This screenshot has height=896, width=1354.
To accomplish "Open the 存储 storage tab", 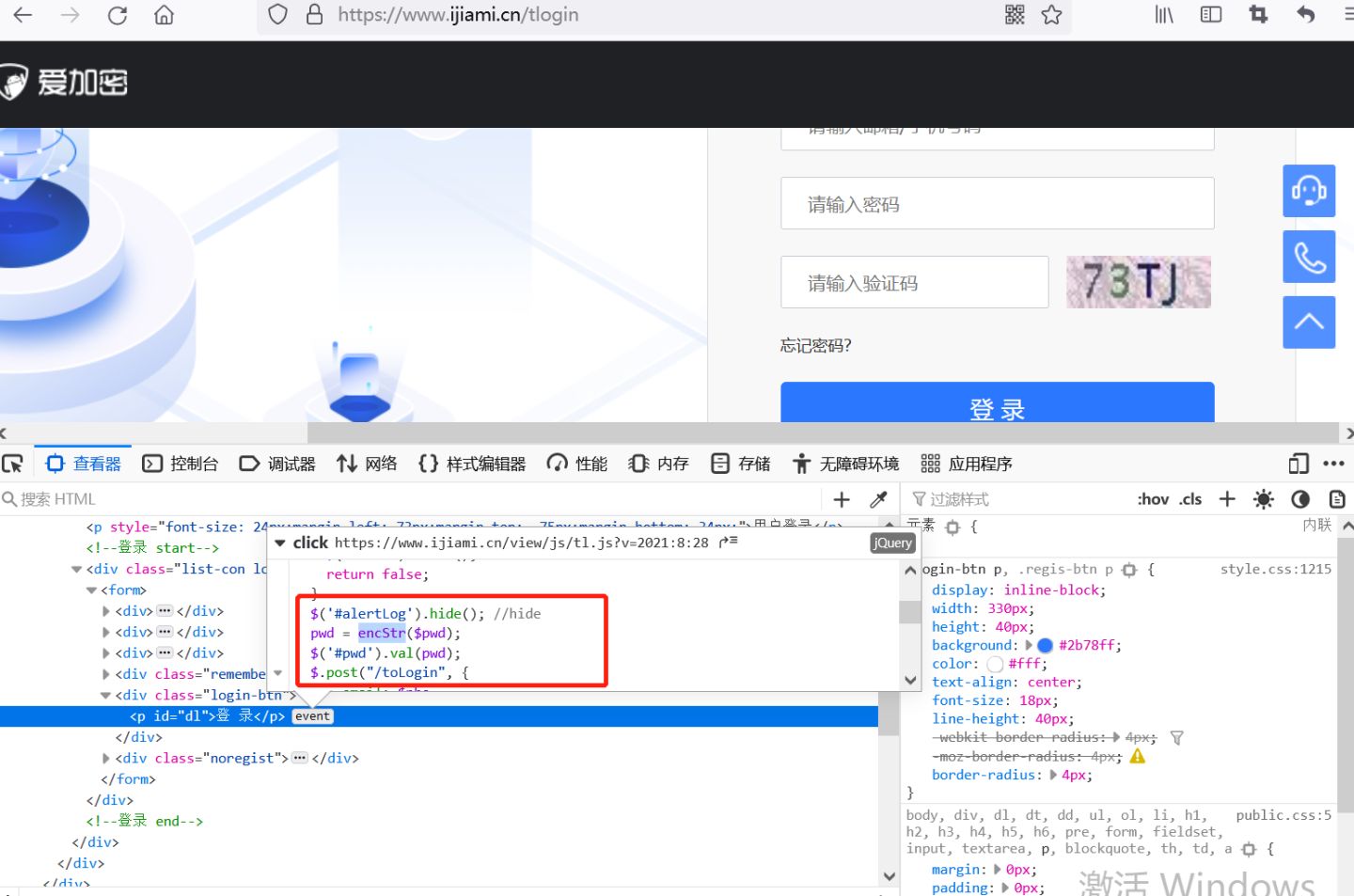I will coord(741,464).
